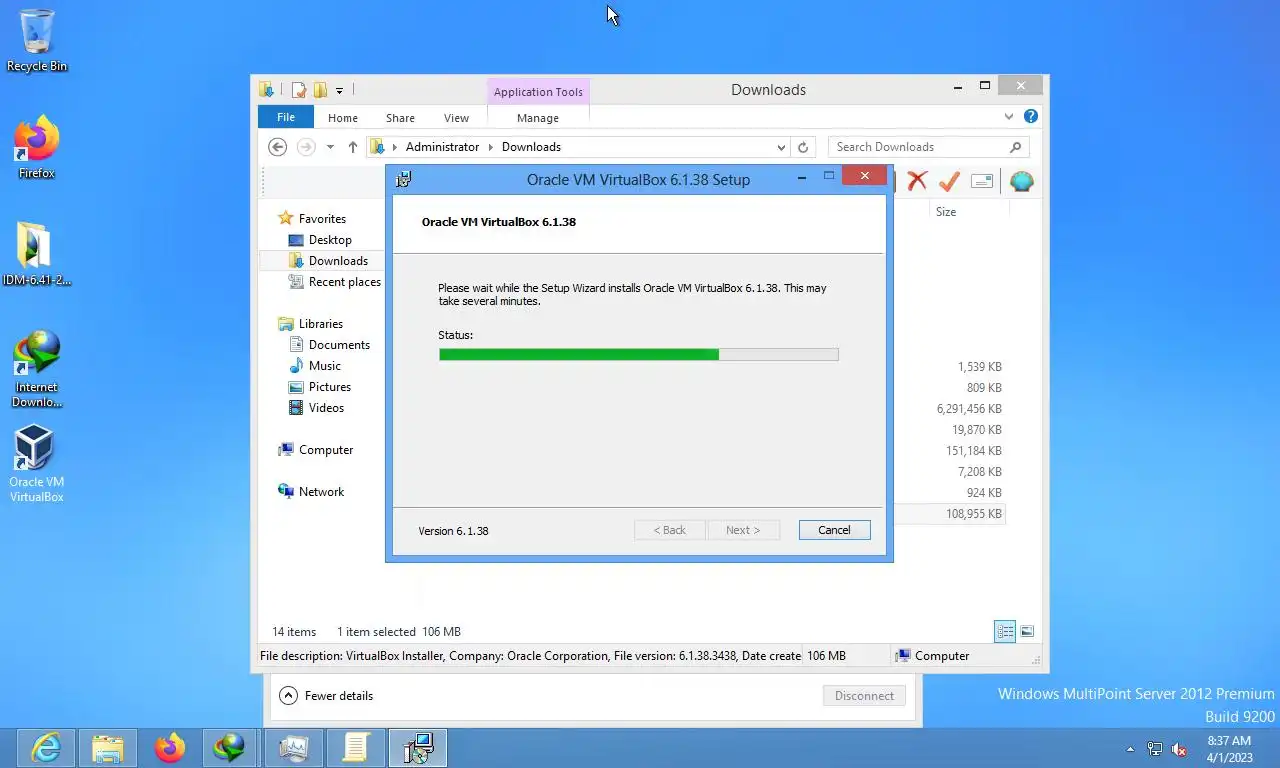The image size is (1280, 768).
Task: Click New folder icon in Explorer quick access toolbar
Action: (x=320, y=90)
